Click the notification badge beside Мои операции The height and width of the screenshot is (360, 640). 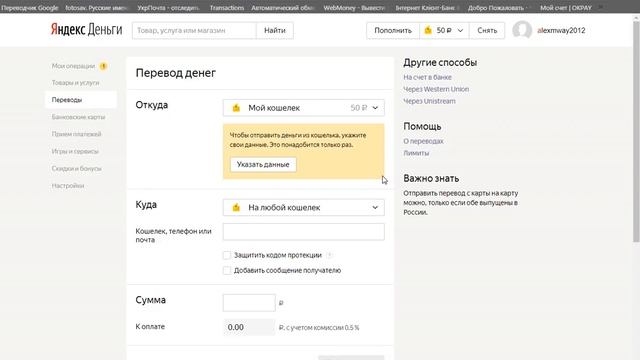tap(103, 66)
